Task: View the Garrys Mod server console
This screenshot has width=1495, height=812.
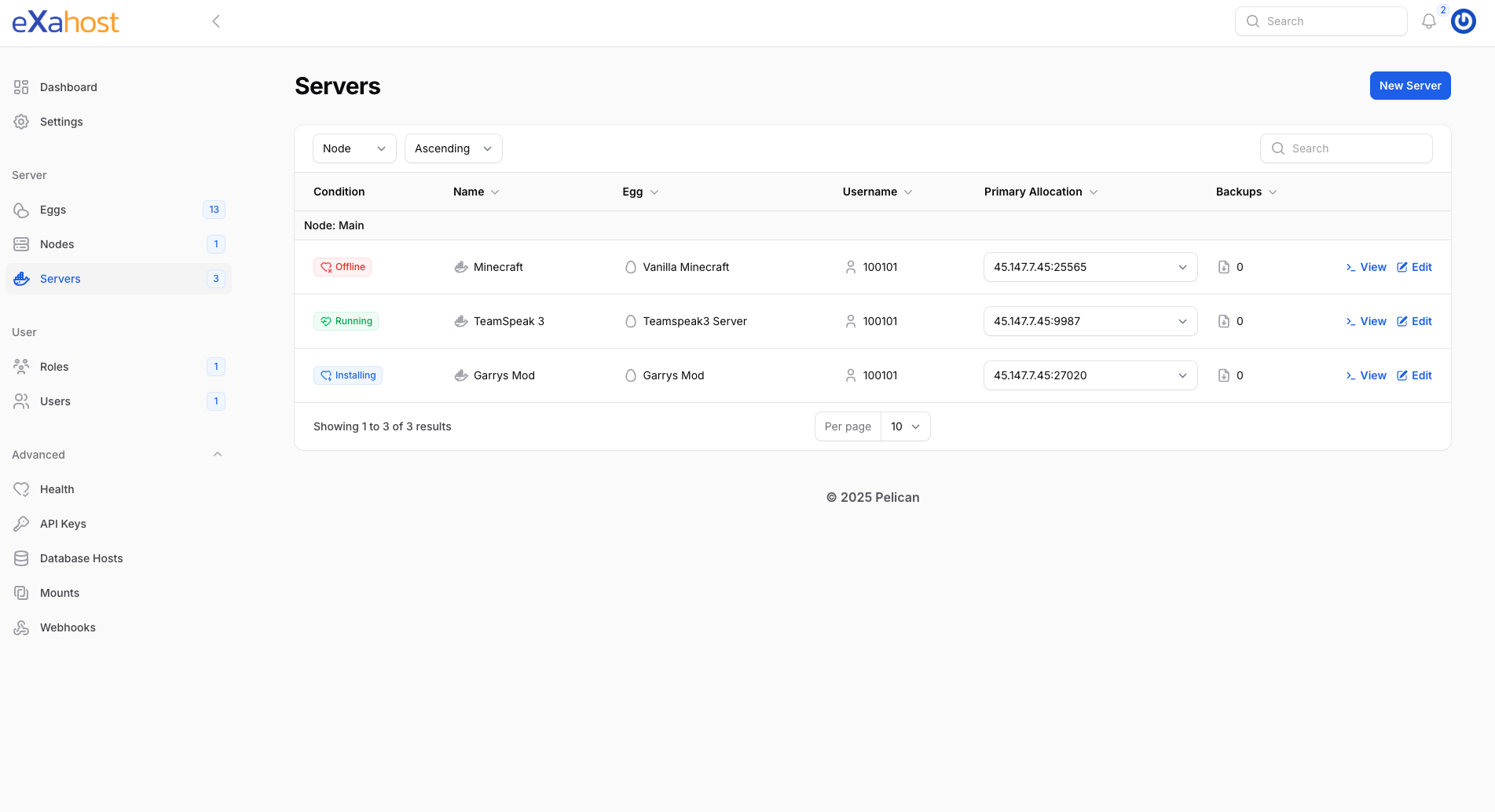Action: (1365, 375)
